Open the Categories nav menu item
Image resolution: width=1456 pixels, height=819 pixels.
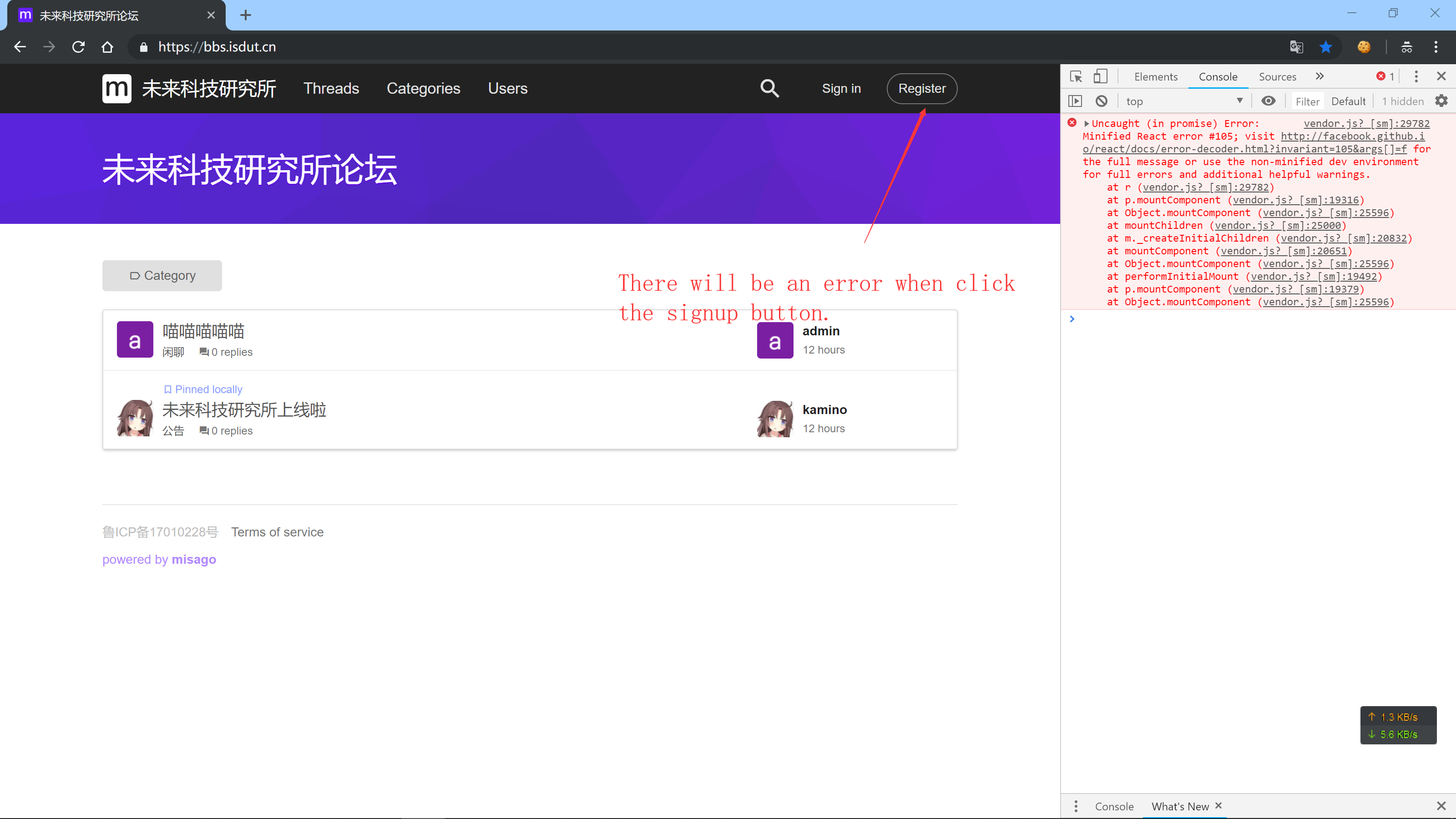[423, 88]
